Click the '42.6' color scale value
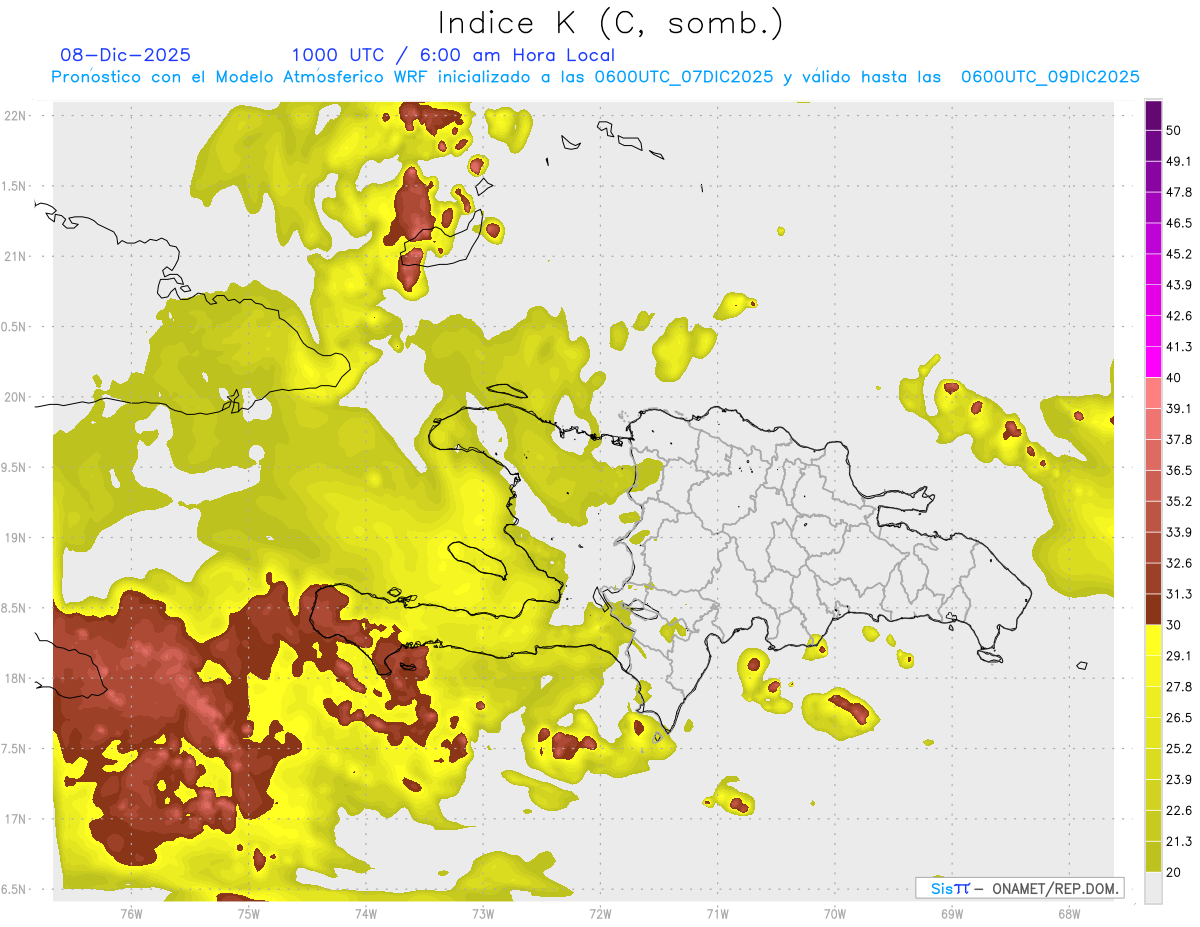 coord(1179,317)
